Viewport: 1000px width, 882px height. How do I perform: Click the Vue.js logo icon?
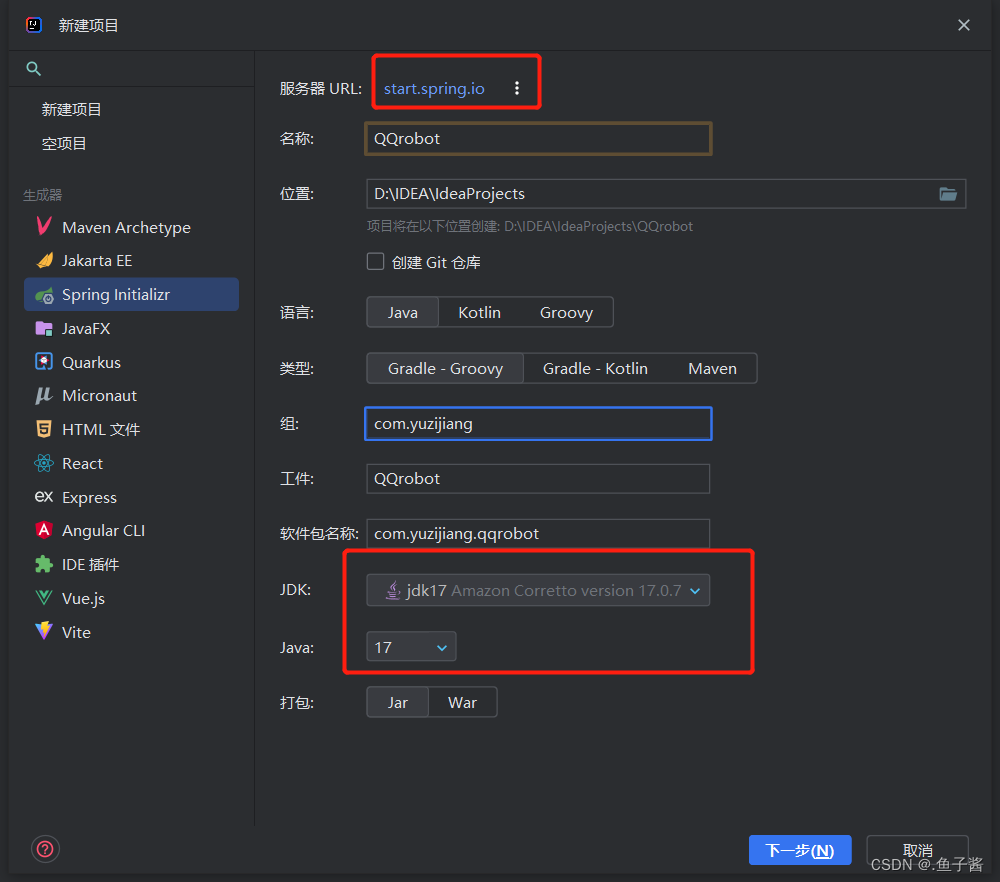[x=44, y=598]
